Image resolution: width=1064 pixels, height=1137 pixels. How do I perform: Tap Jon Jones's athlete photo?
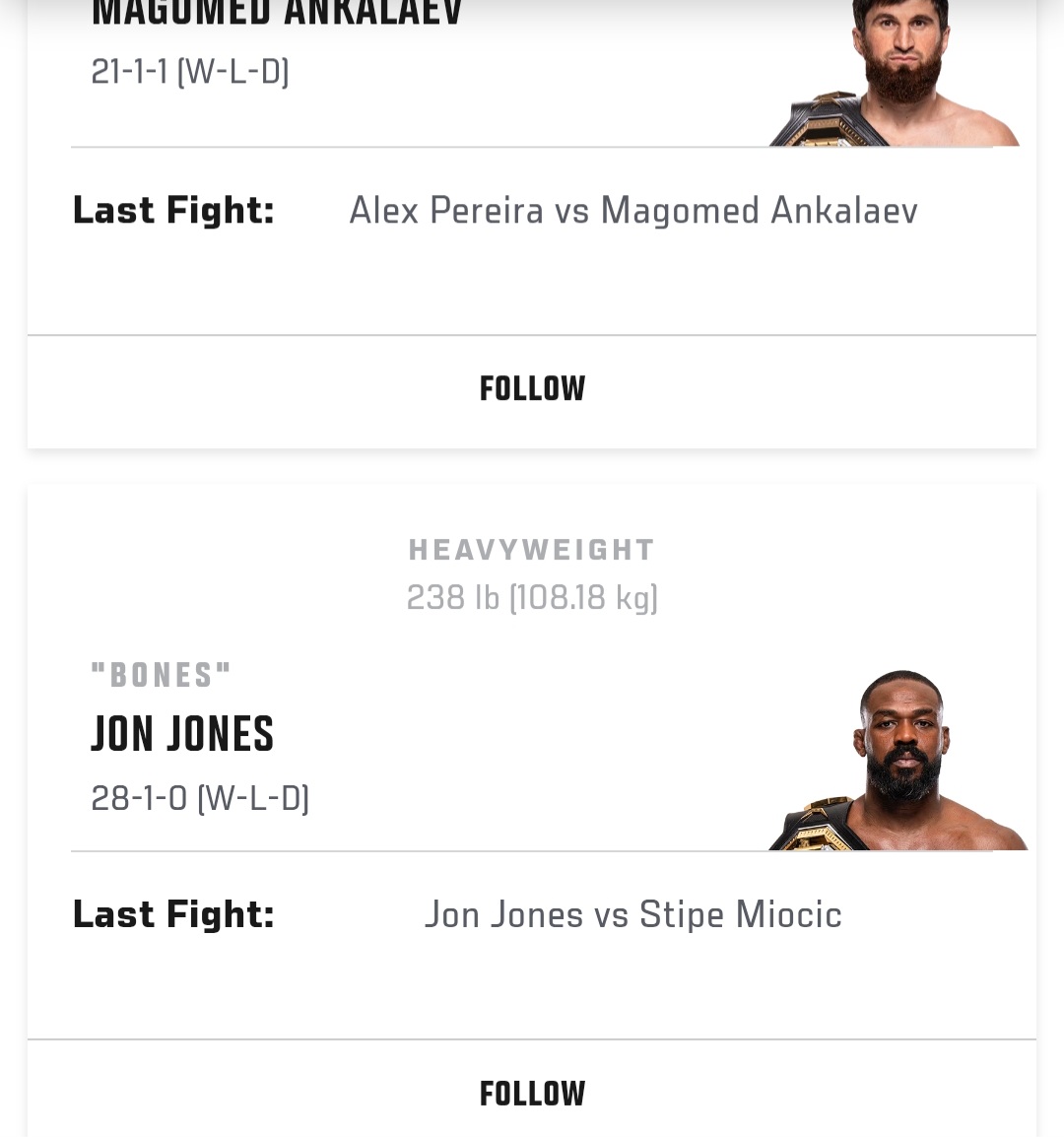[898, 760]
